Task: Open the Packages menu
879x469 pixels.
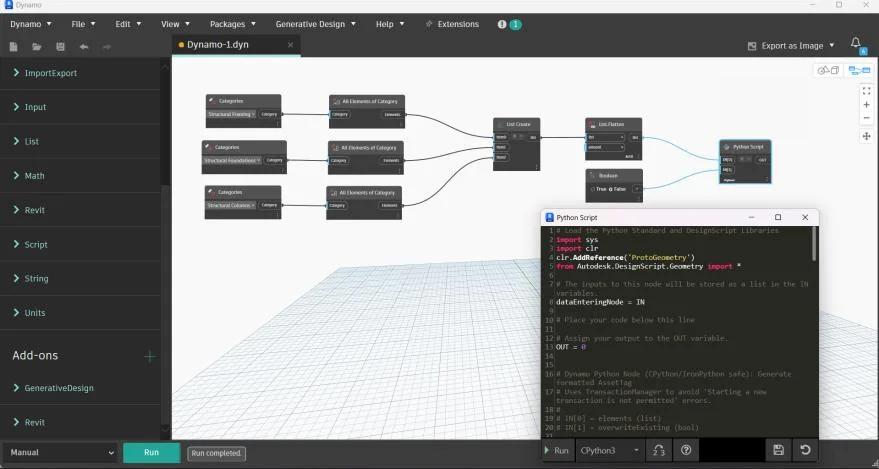Action: tap(233, 24)
